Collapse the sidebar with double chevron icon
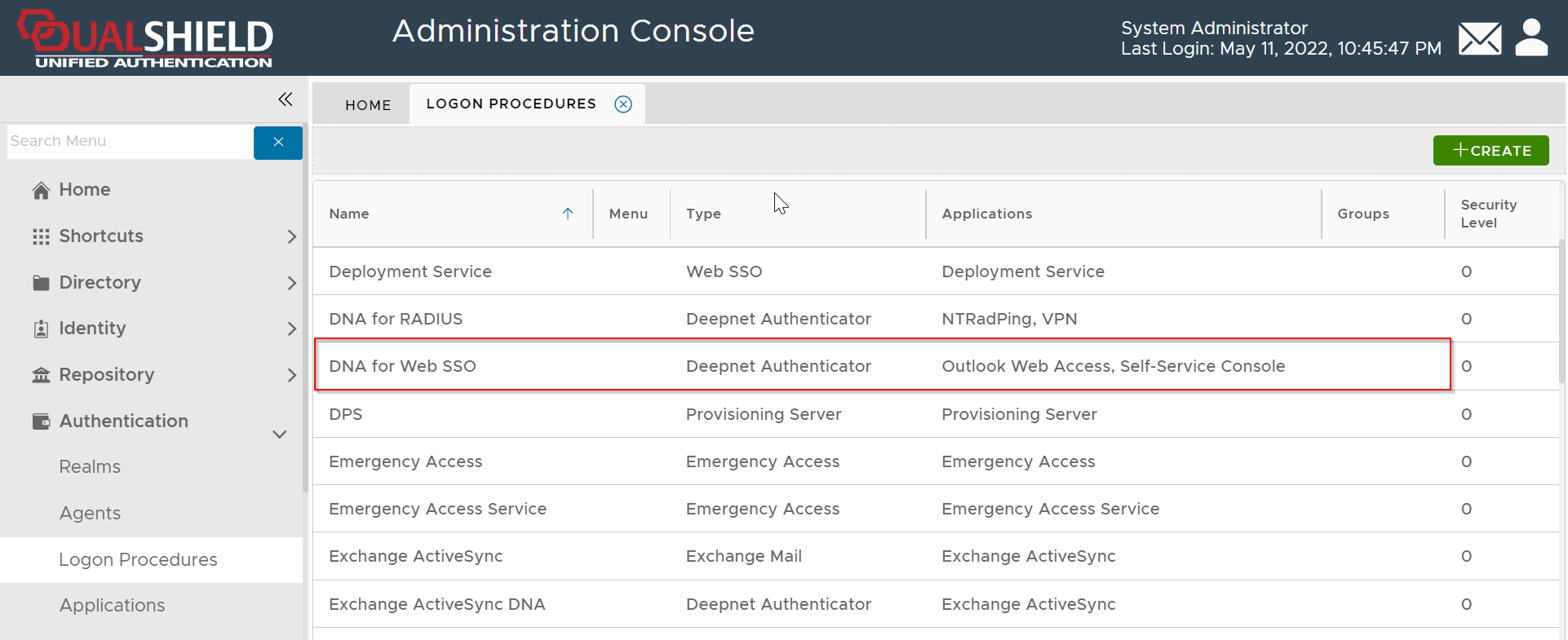The width and height of the screenshot is (1568, 640). click(x=285, y=99)
